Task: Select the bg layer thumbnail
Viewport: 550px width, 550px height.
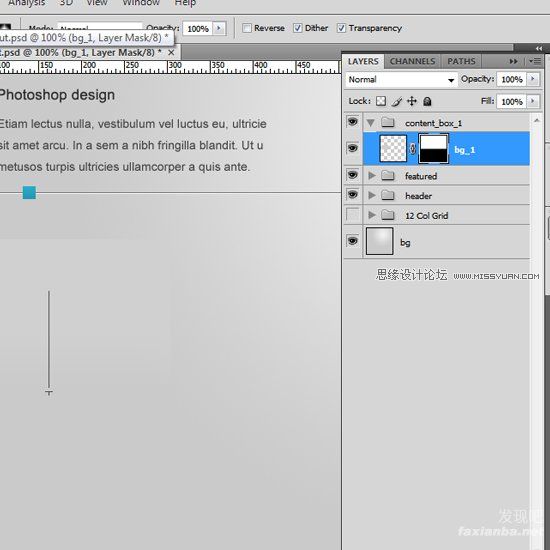Action: 380,241
